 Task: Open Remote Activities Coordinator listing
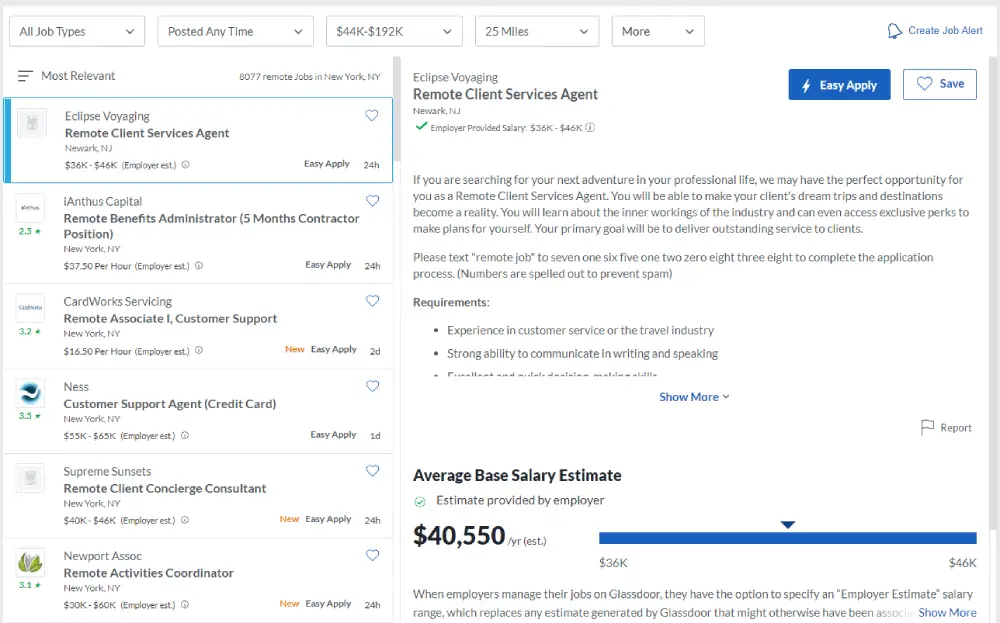point(149,573)
